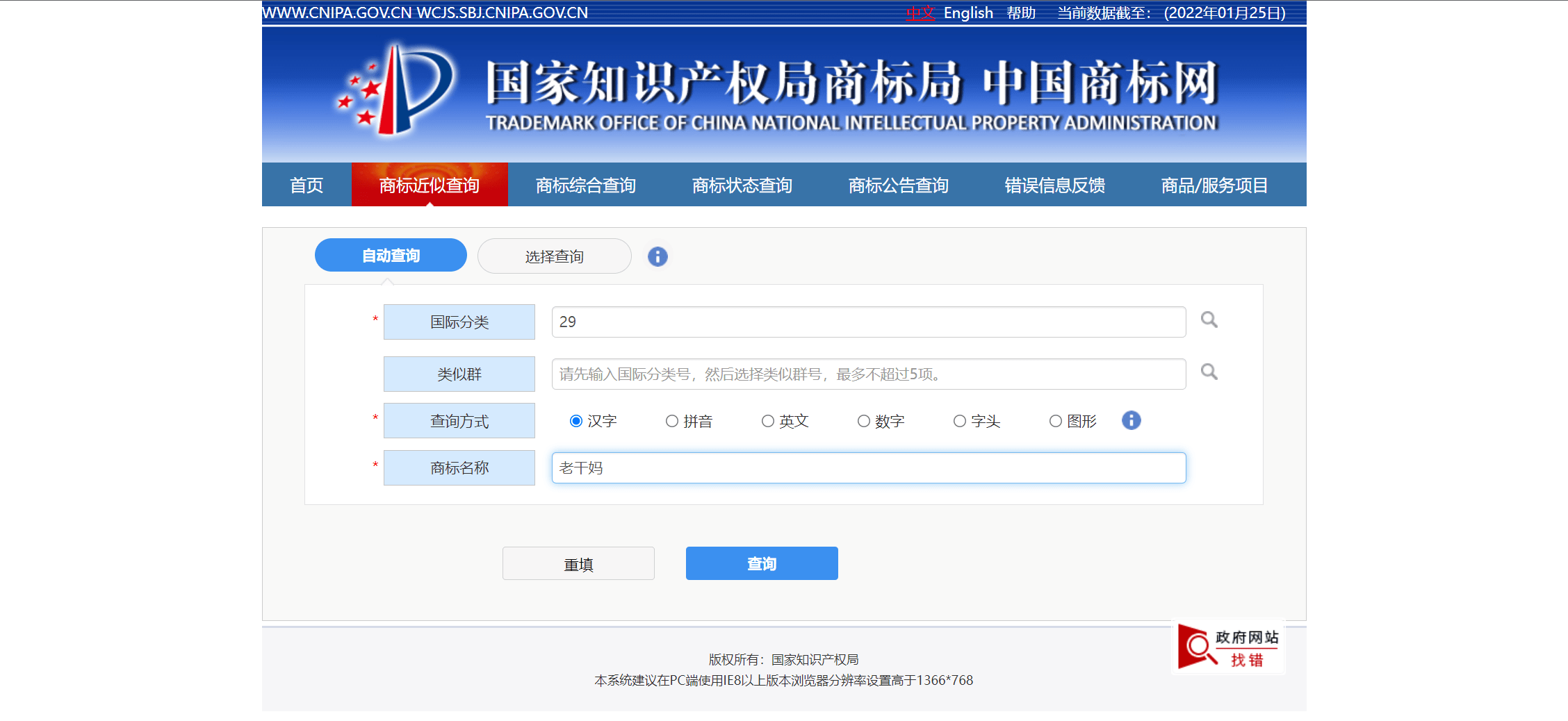Image resolution: width=1568 pixels, height=721 pixels.
Task: Click the search icon beside 国际分类 field
Action: [x=1209, y=320]
